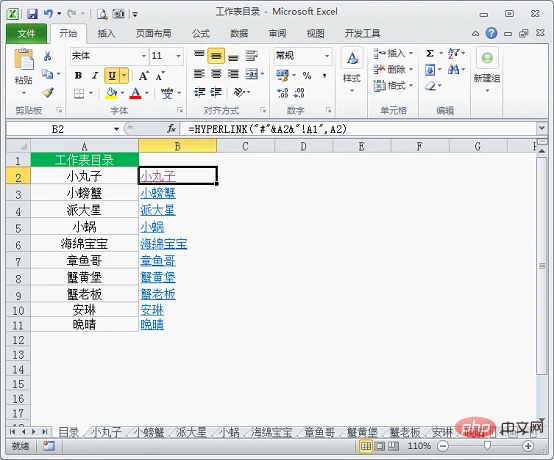The width and height of the screenshot is (554, 460).
Task: Click Increase Decimal icon
Action: pyautogui.click(x=283, y=93)
